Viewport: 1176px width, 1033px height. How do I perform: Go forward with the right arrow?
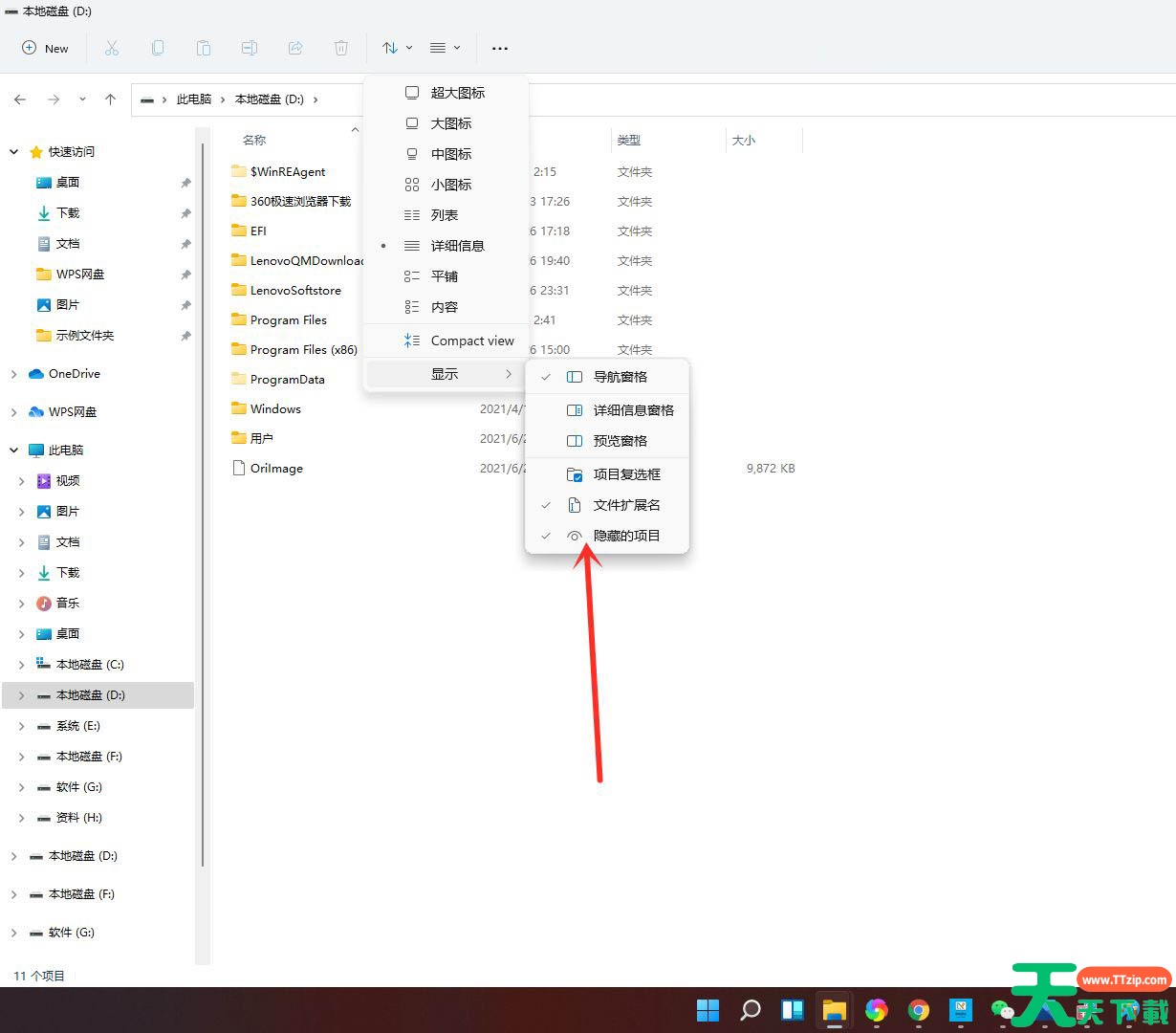point(54,99)
